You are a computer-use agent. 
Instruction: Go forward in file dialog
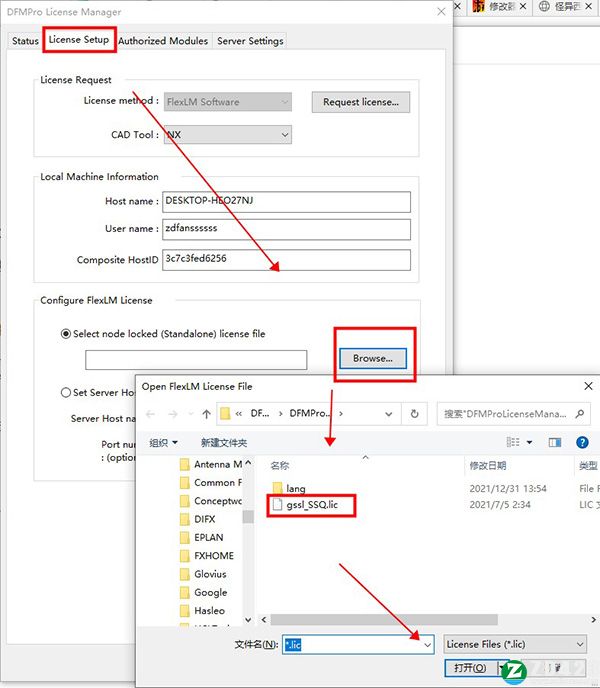pos(173,414)
